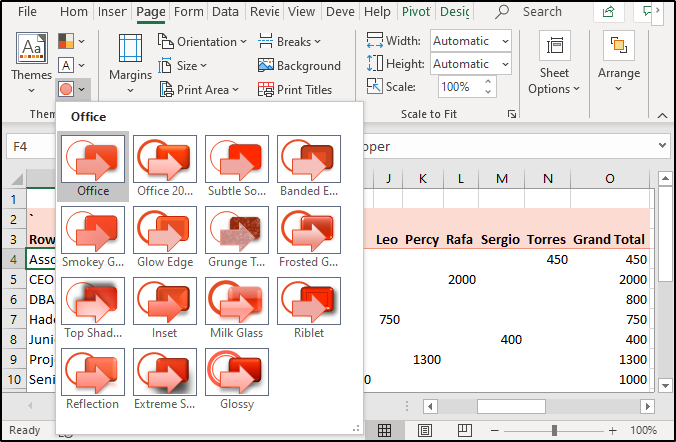Switch to the Home tab
This screenshot has height=442, width=676.
tap(74, 12)
